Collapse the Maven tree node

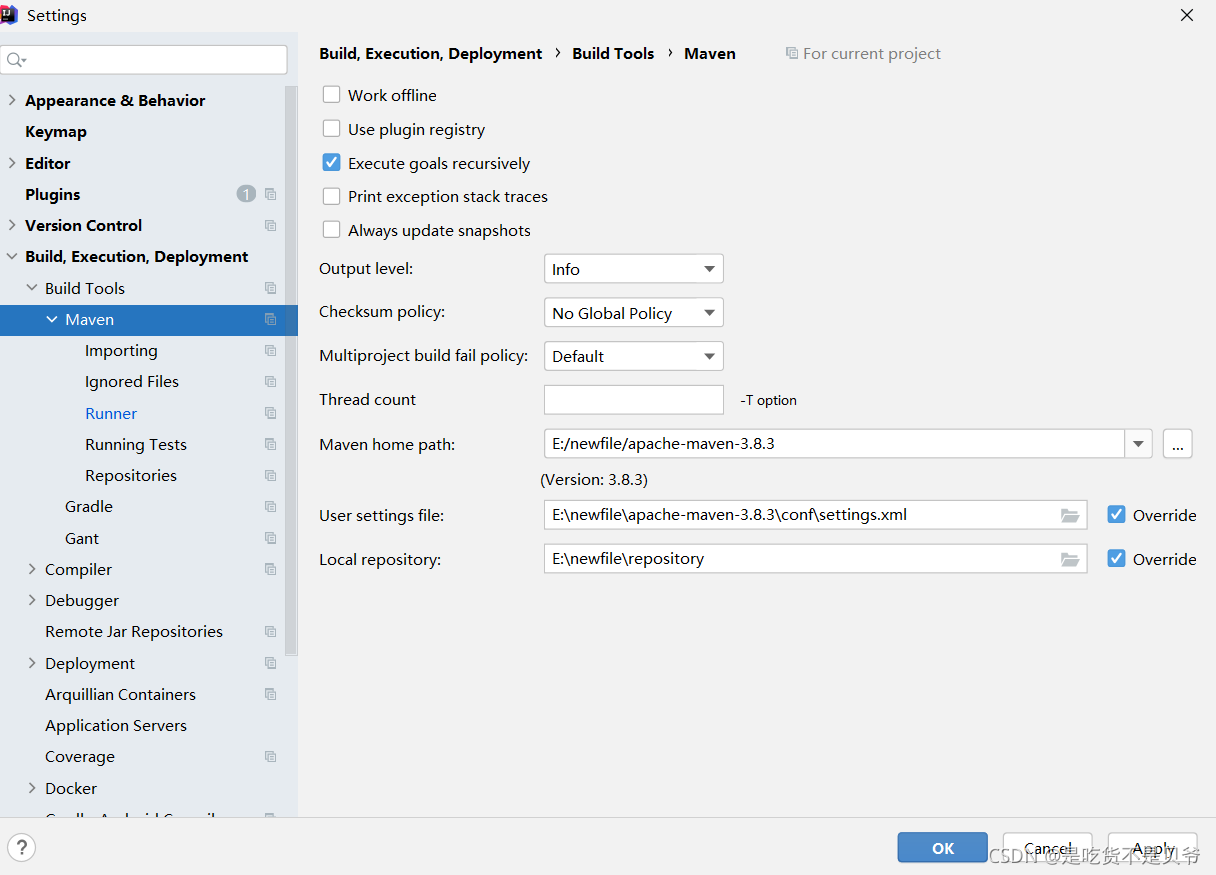tap(52, 319)
